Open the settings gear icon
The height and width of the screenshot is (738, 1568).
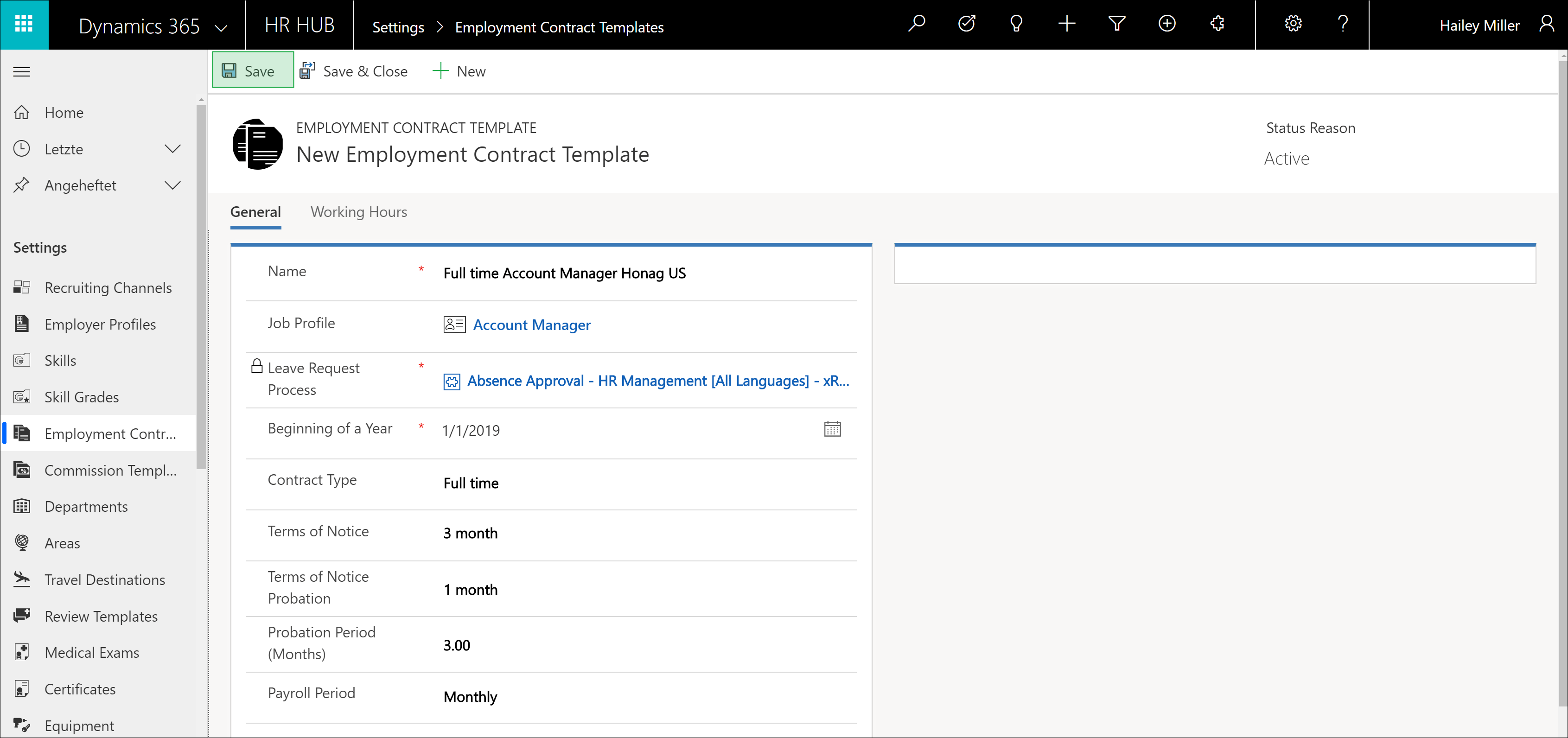1293,24
